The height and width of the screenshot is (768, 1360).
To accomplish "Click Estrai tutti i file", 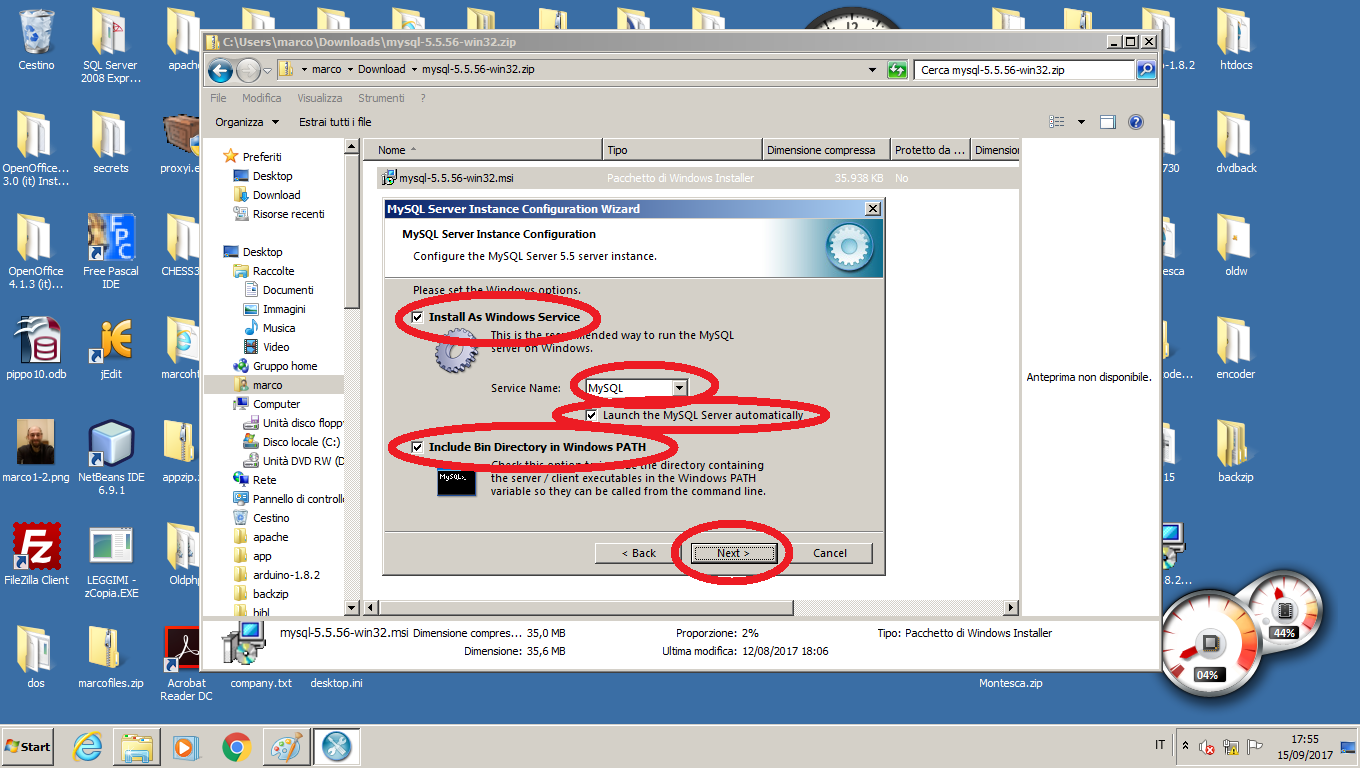I will 335,122.
